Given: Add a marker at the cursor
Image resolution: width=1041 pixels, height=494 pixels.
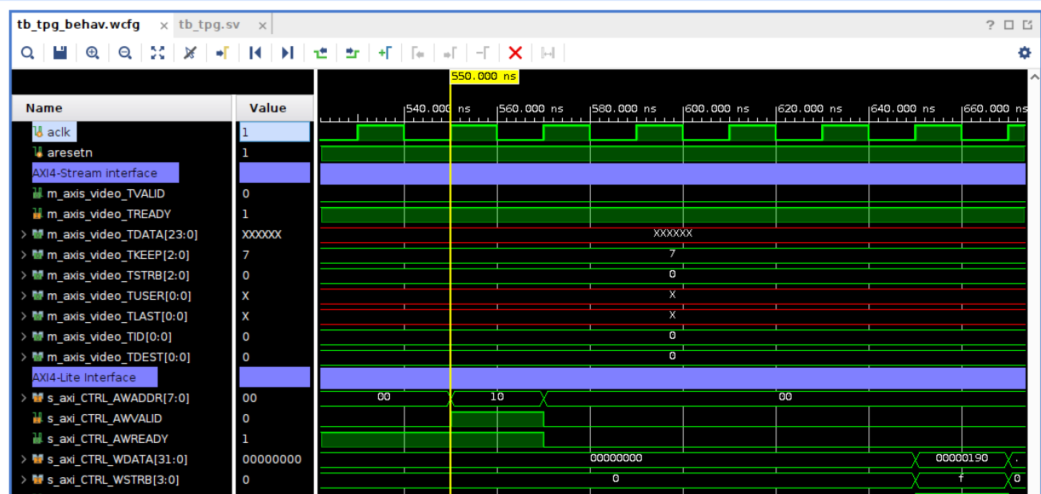Looking at the screenshot, I should pos(385,53).
